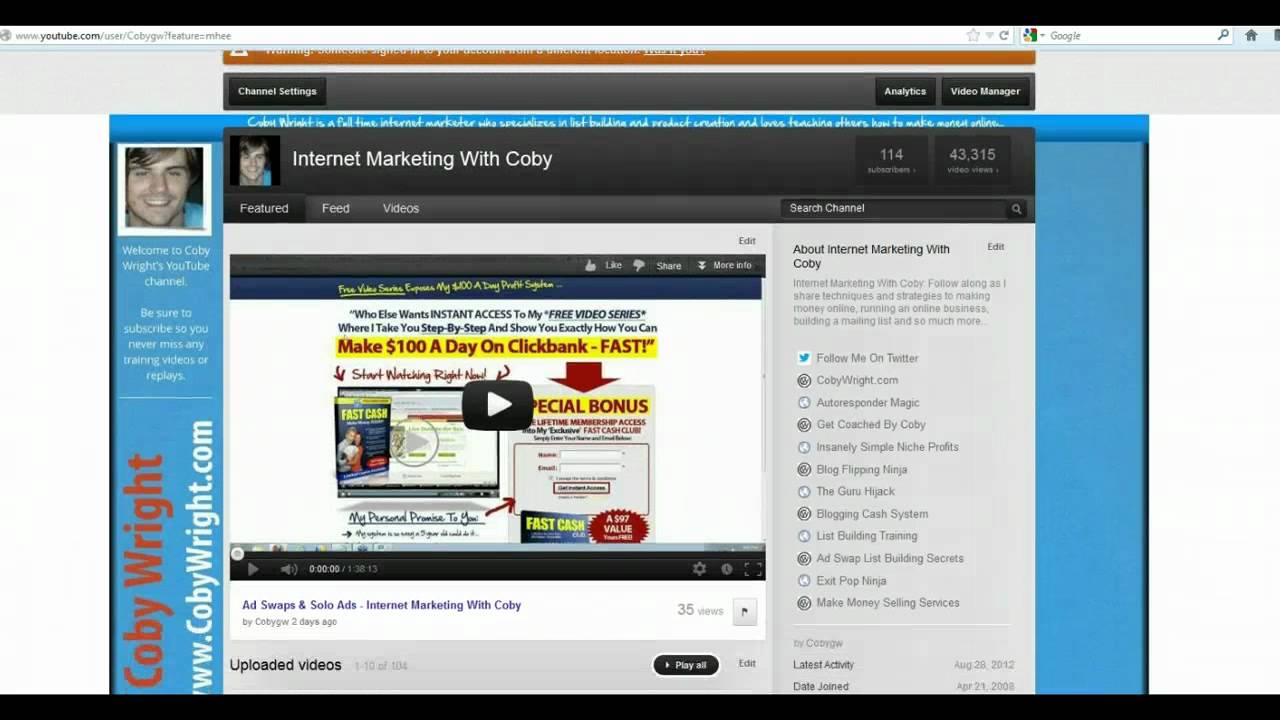1280x720 pixels.
Task: Click the search magnifier in browser search box
Action: (1223, 35)
